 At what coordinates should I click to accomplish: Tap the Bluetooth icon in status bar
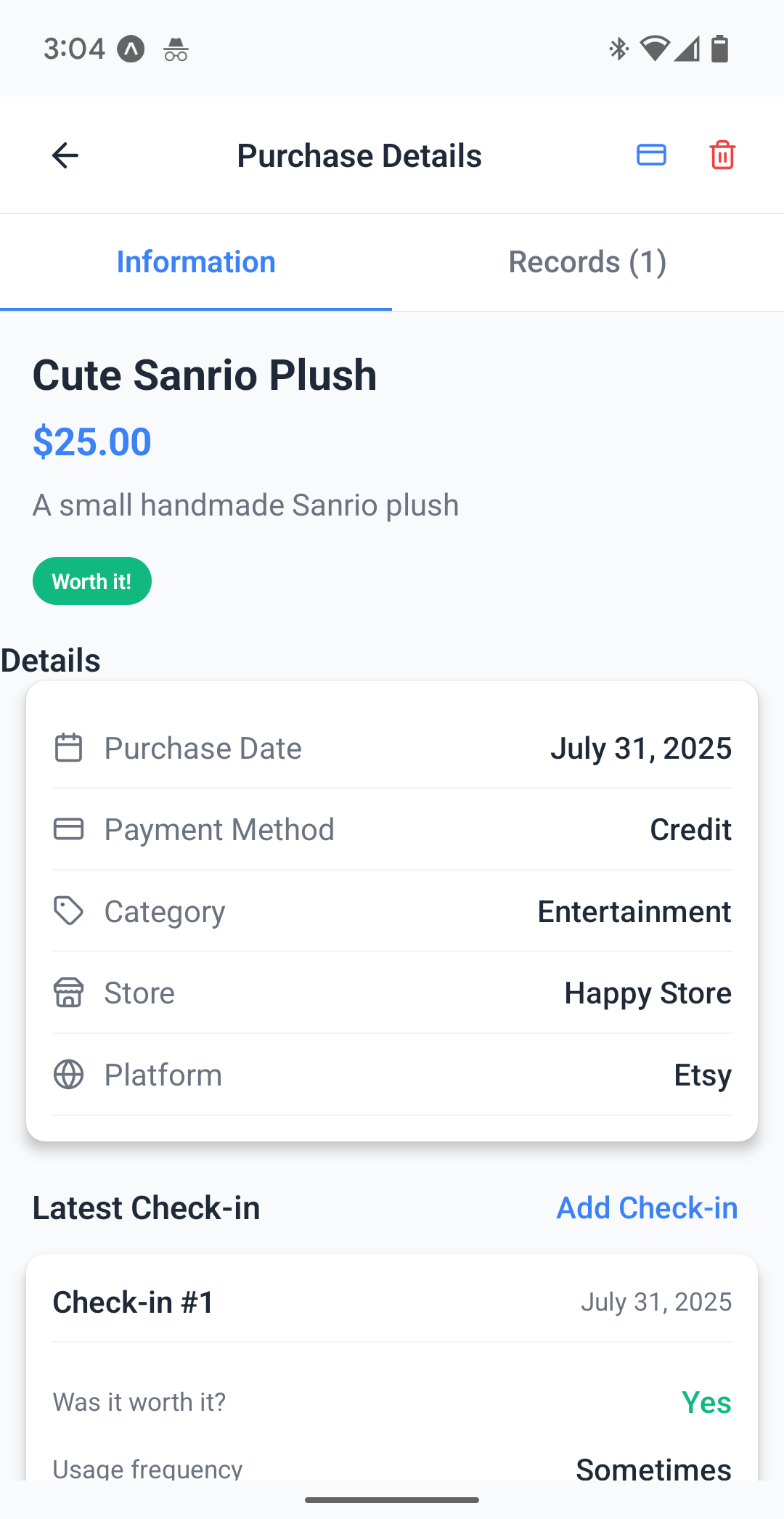pos(618,49)
